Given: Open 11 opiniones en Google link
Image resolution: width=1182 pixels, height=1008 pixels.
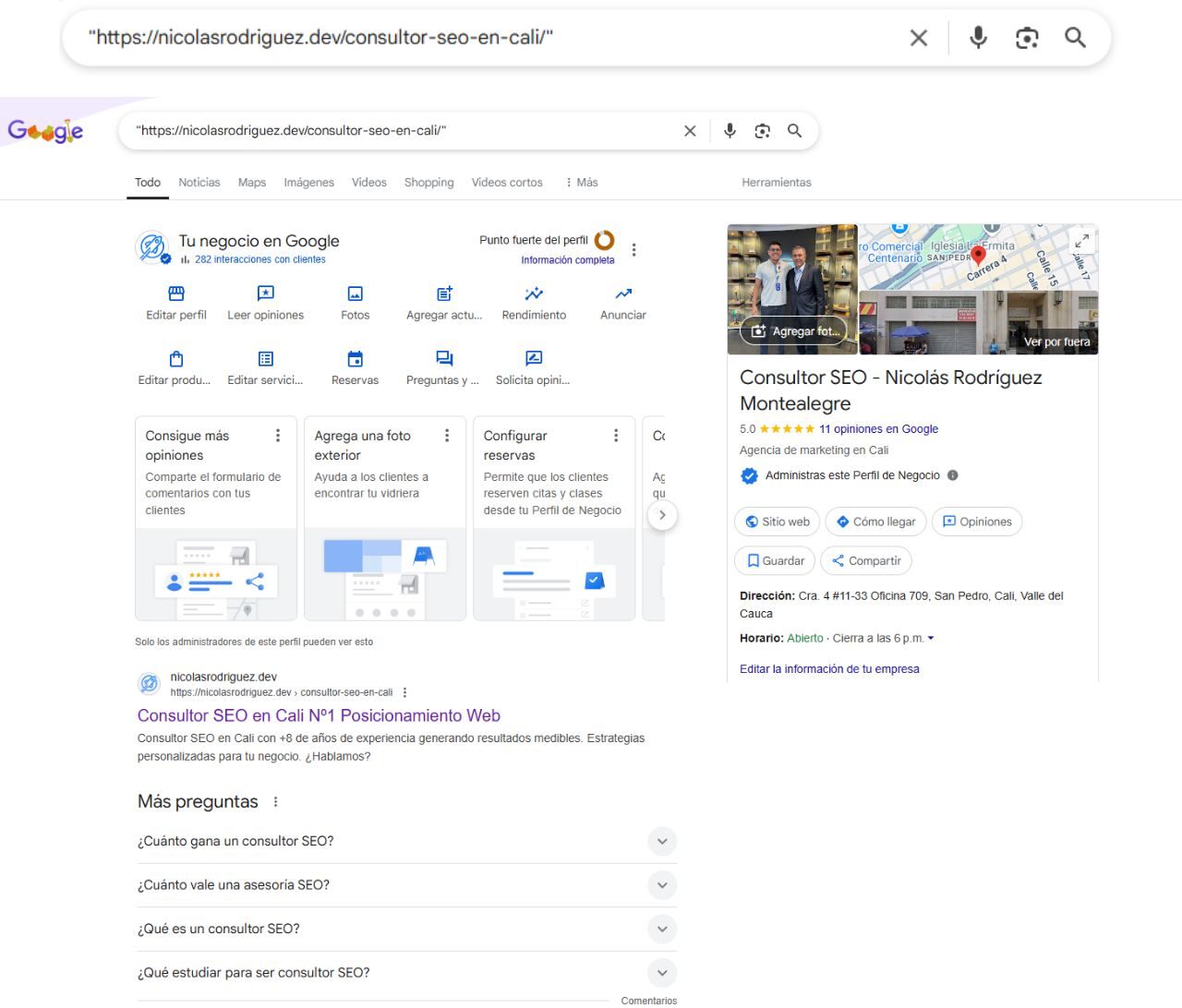Looking at the screenshot, I should [x=878, y=429].
